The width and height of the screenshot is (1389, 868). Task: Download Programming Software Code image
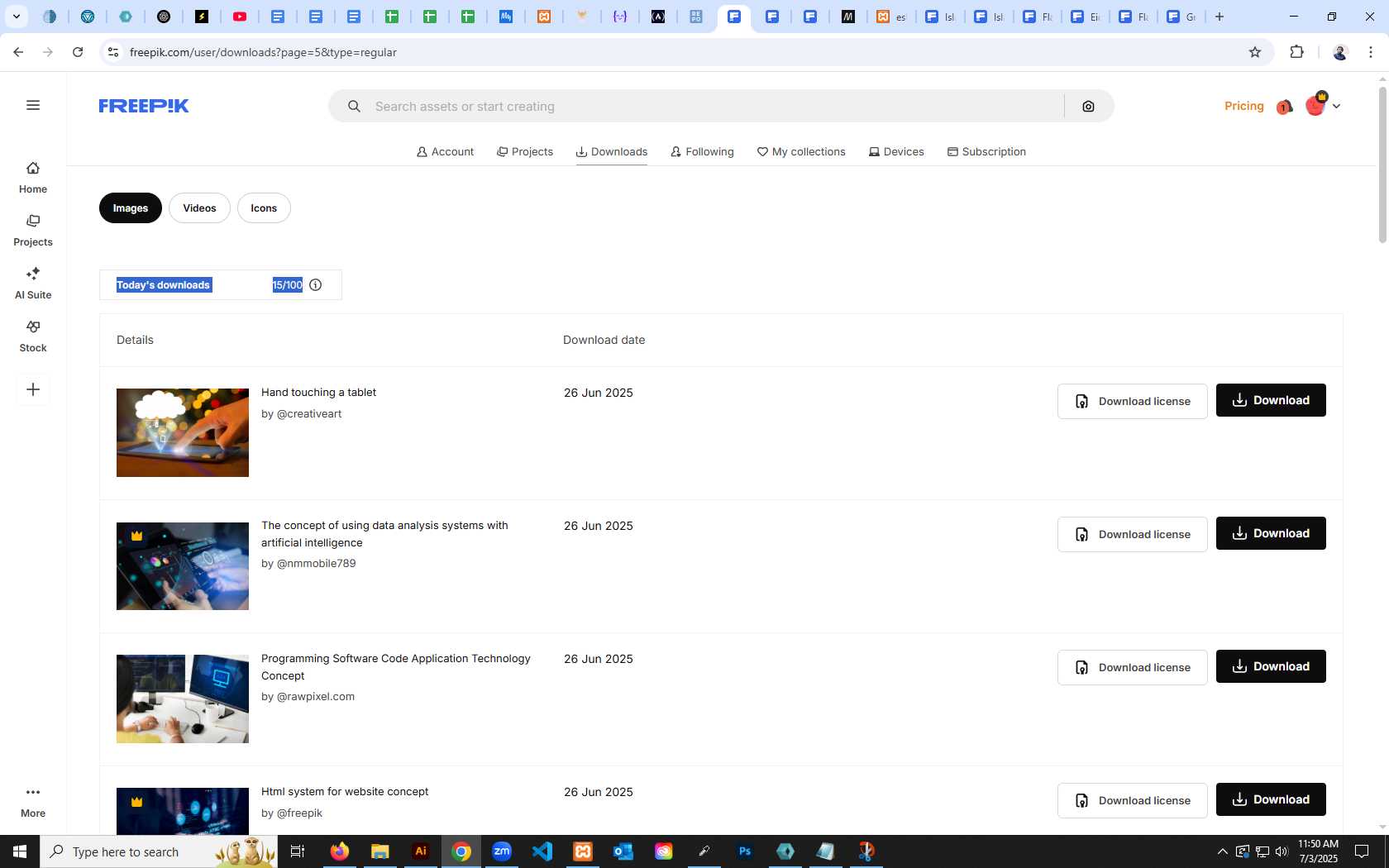click(x=1271, y=666)
